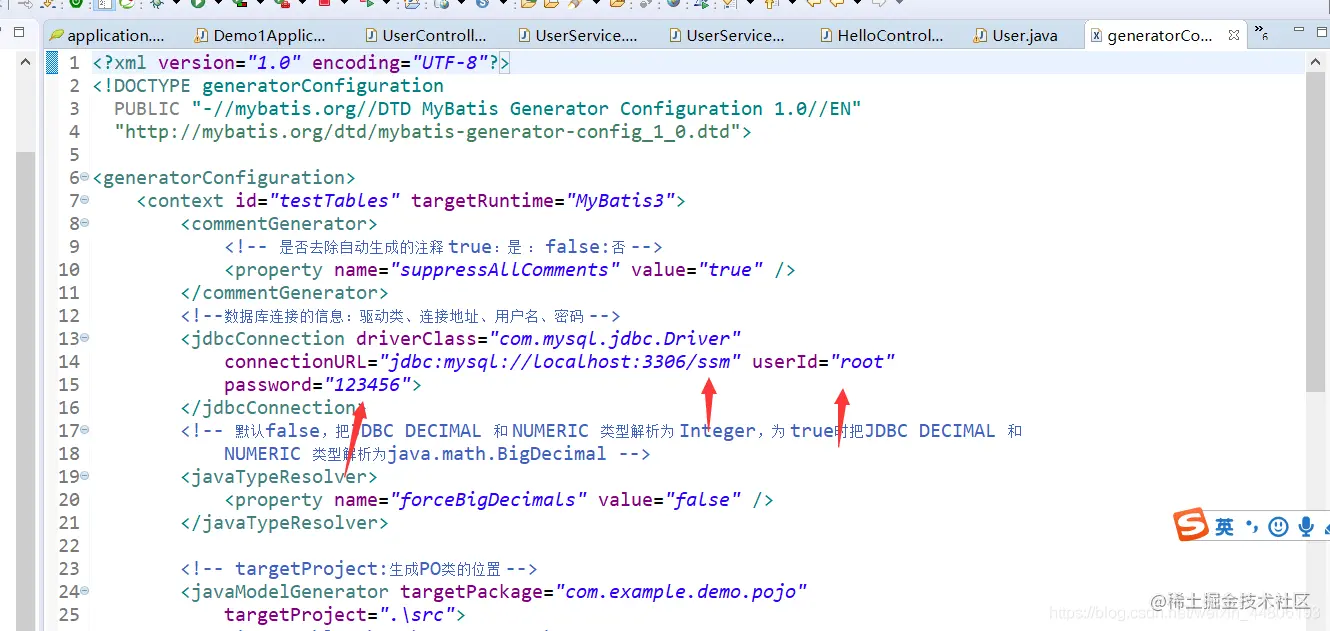Switch to the User.java tab
The width and height of the screenshot is (1330, 631).
pyautogui.click(x=1015, y=35)
